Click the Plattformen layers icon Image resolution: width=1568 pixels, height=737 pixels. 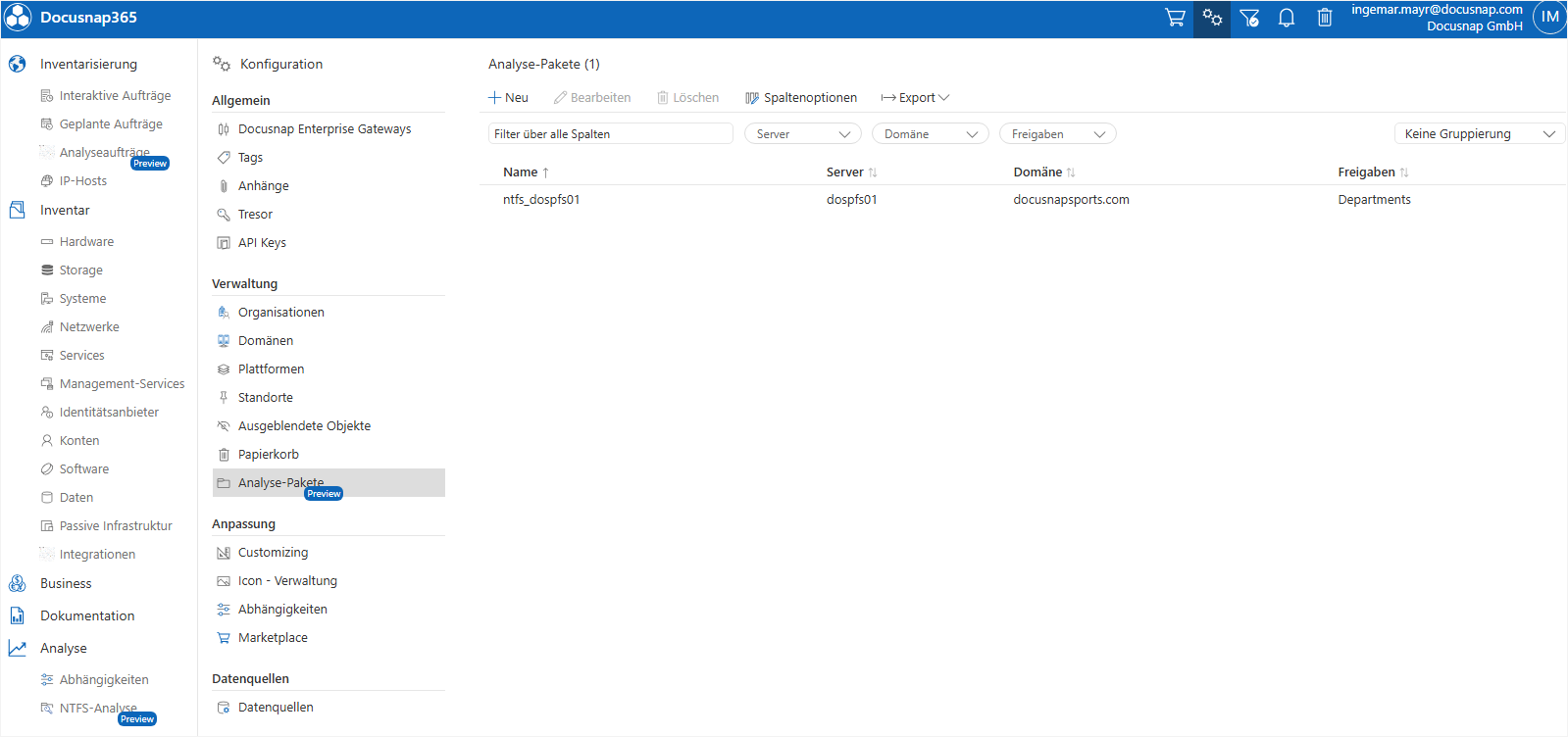point(224,369)
